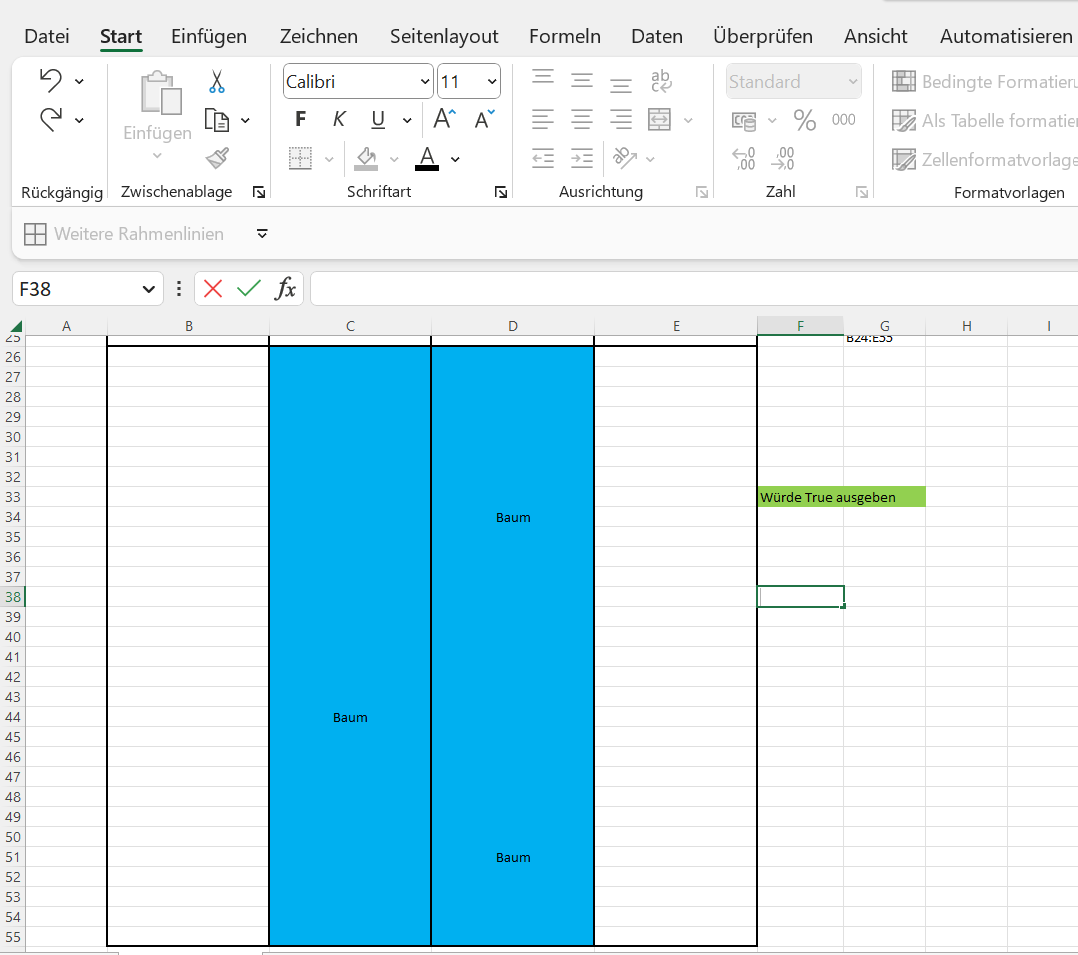
Task: Click the Format Painter brush icon
Action: (217, 158)
